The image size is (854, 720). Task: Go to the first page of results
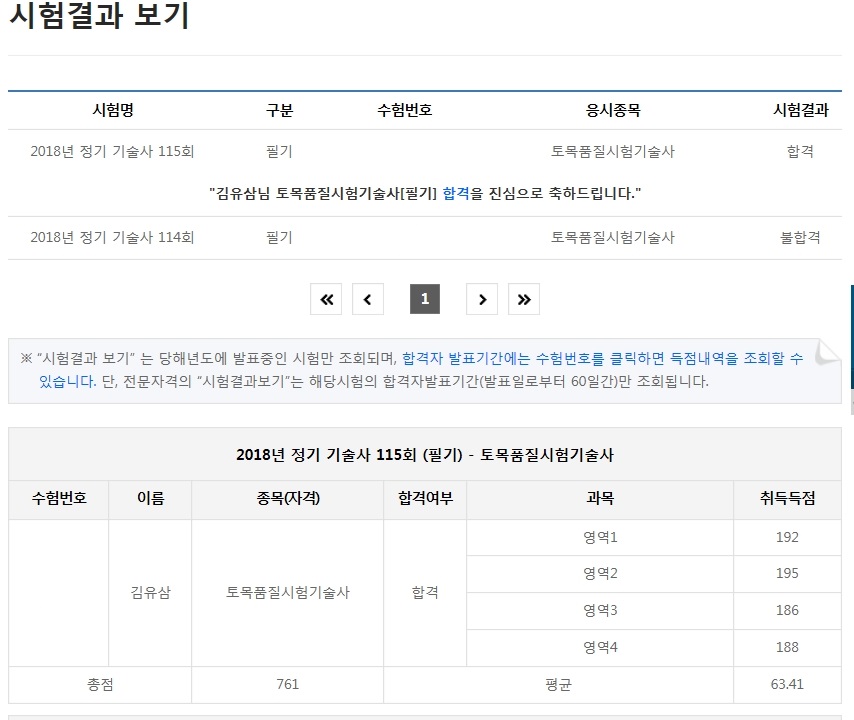click(326, 299)
